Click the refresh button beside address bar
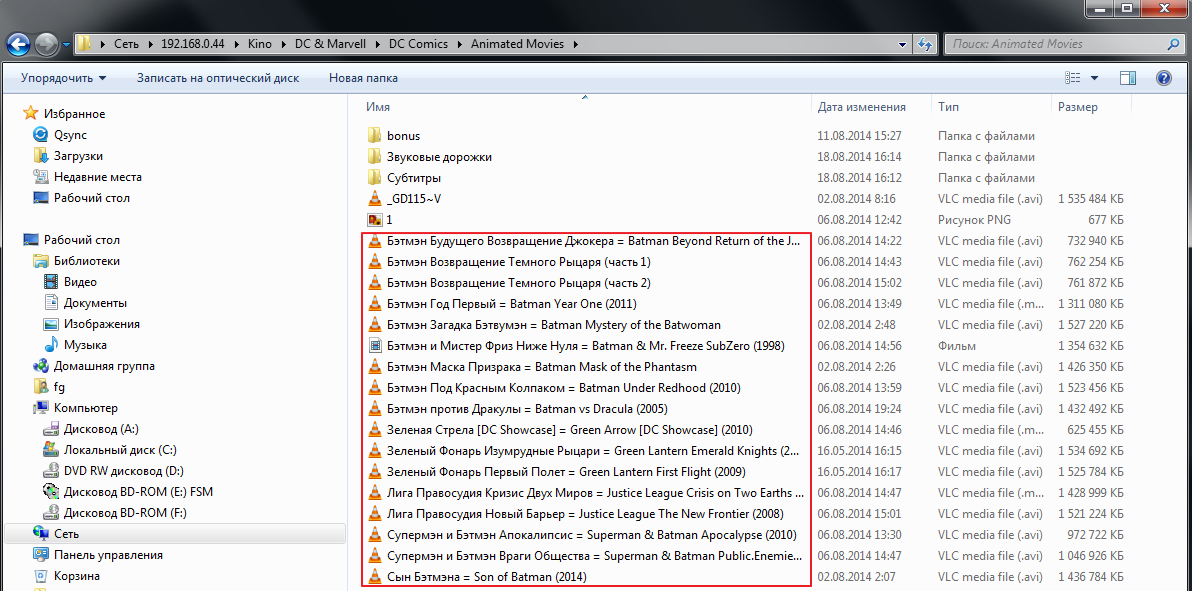Image resolution: width=1192 pixels, height=591 pixels. (x=924, y=44)
